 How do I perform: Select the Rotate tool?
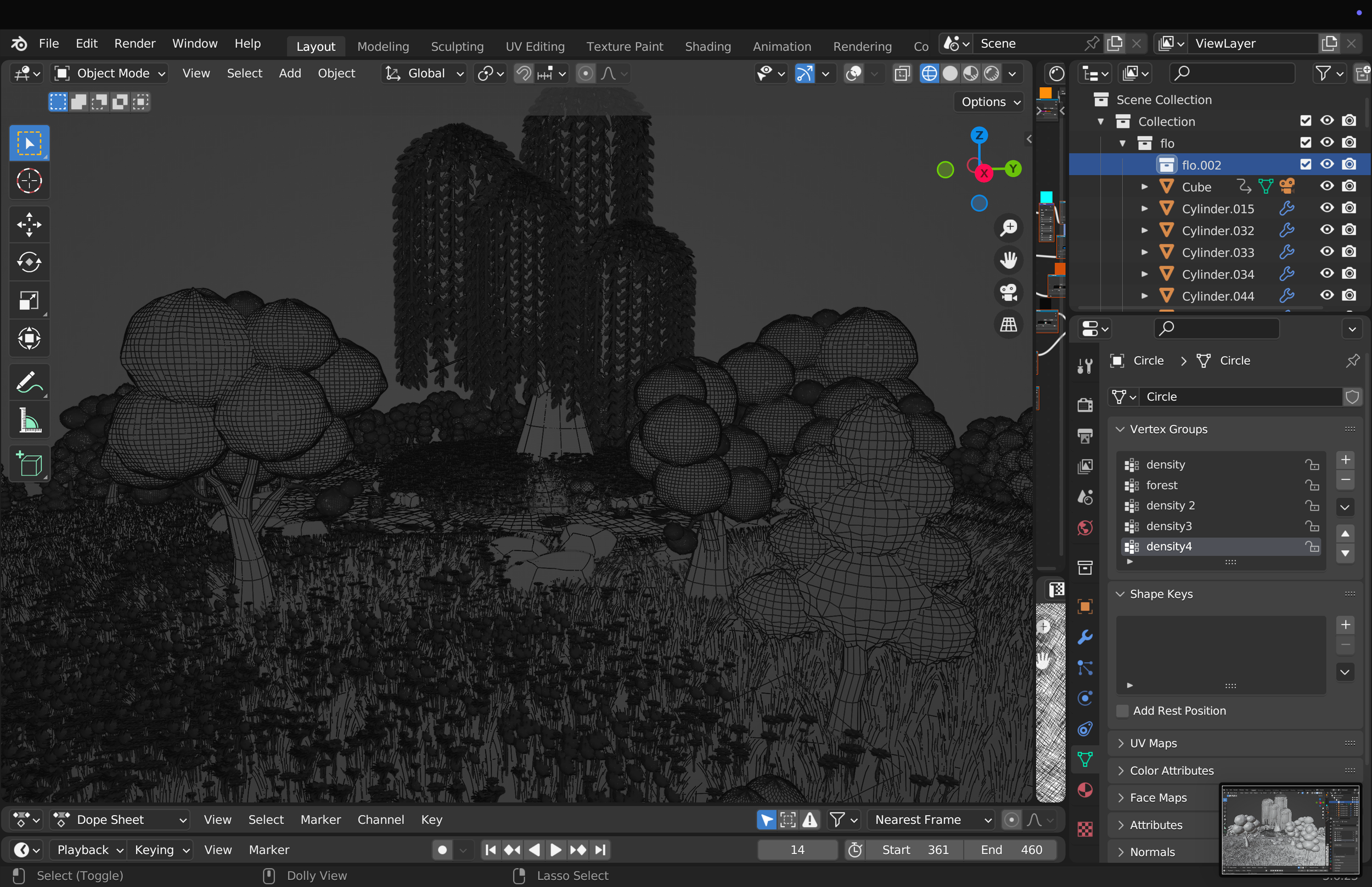click(x=29, y=263)
